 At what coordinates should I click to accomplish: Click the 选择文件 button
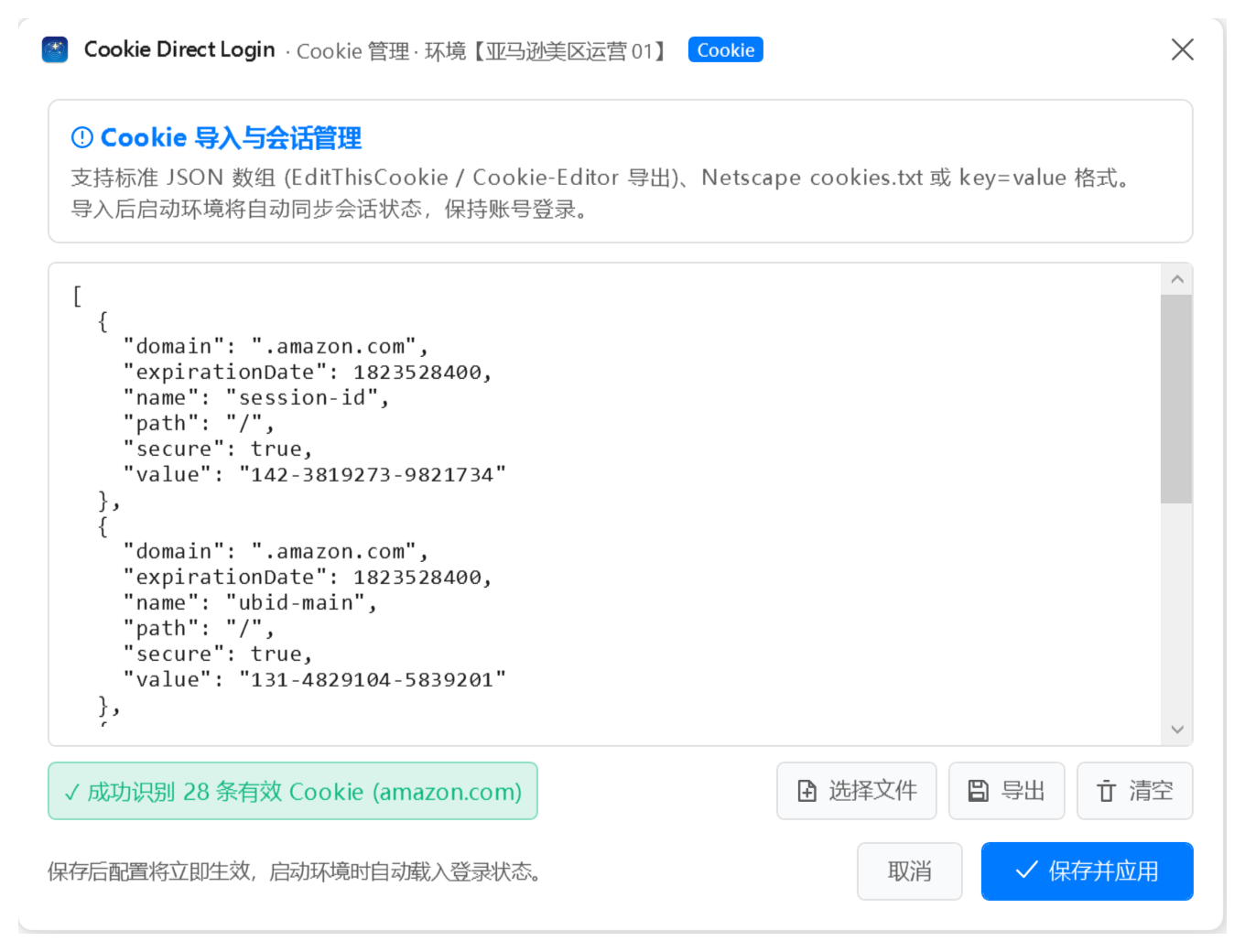coord(856,791)
